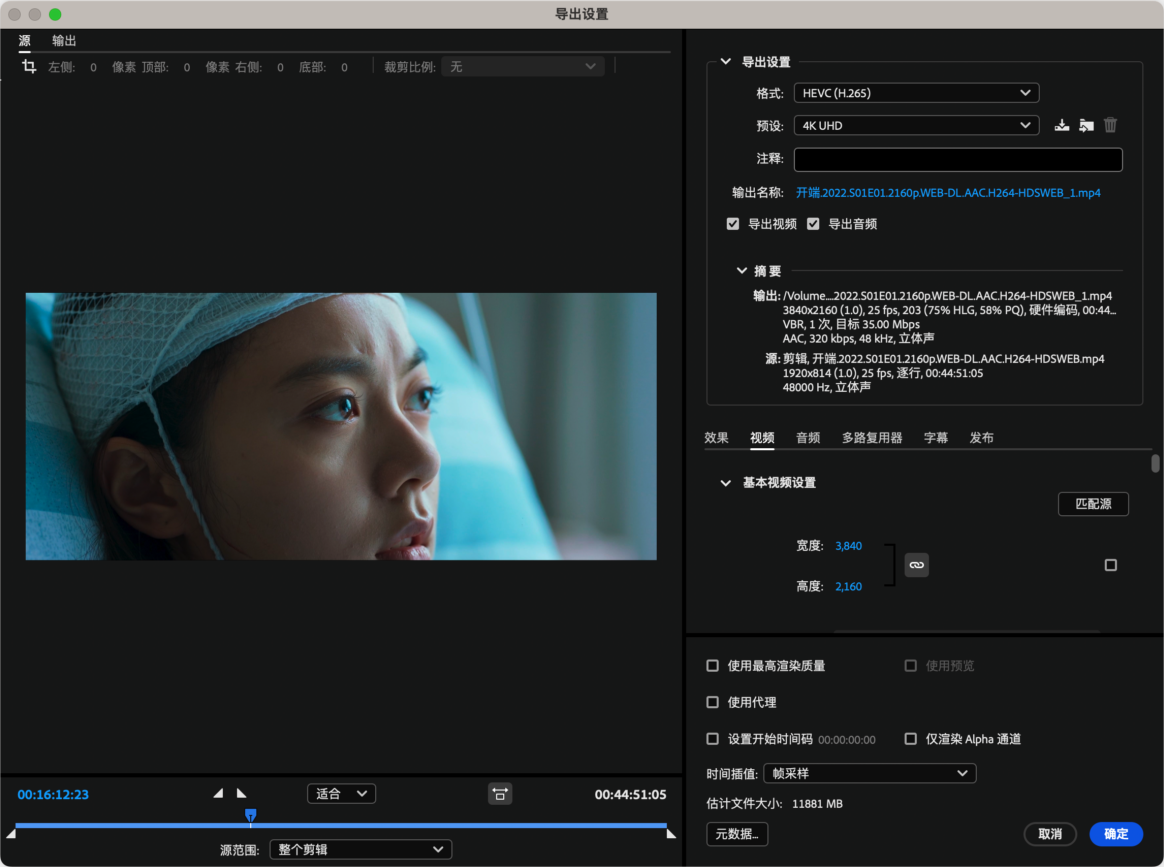The width and height of the screenshot is (1164, 867).
Task: Click the video preview frame
Action: click(341, 426)
